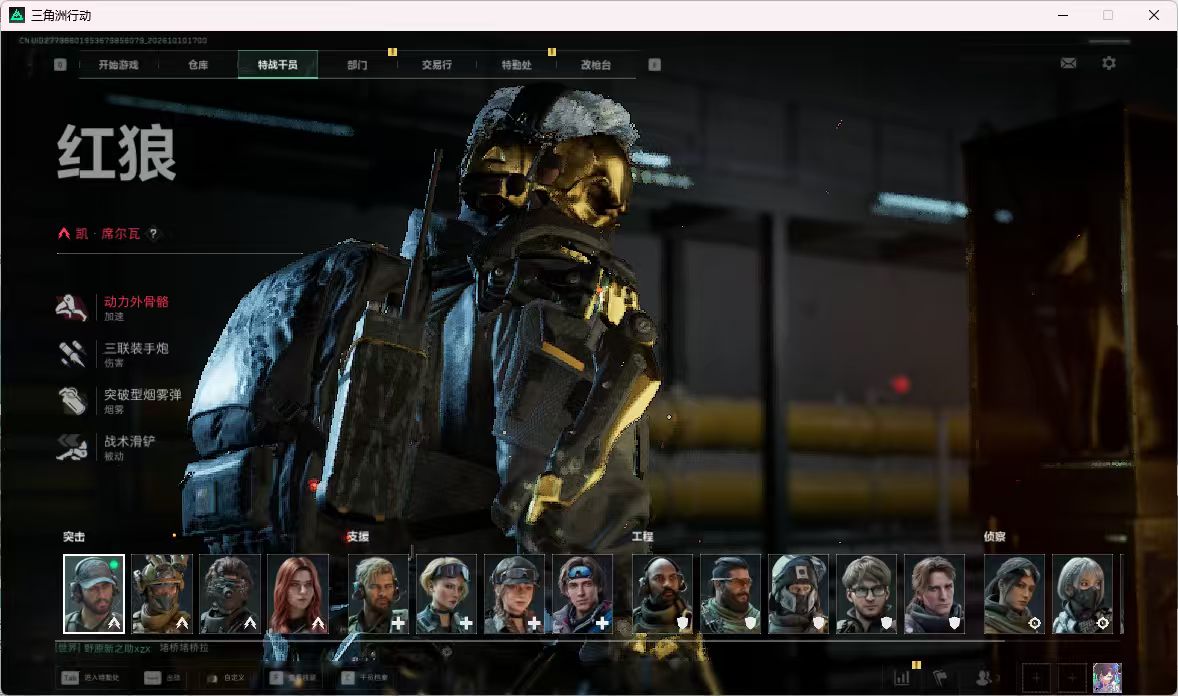Open the settings gear icon
Viewport: 1178px width, 696px height.
(1109, 63)
